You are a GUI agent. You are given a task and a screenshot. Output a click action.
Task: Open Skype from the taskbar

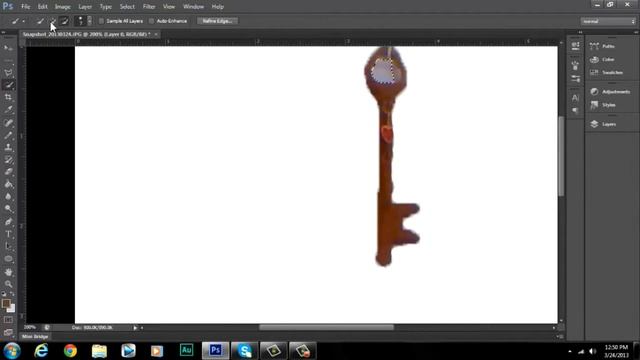coord(244,351)
